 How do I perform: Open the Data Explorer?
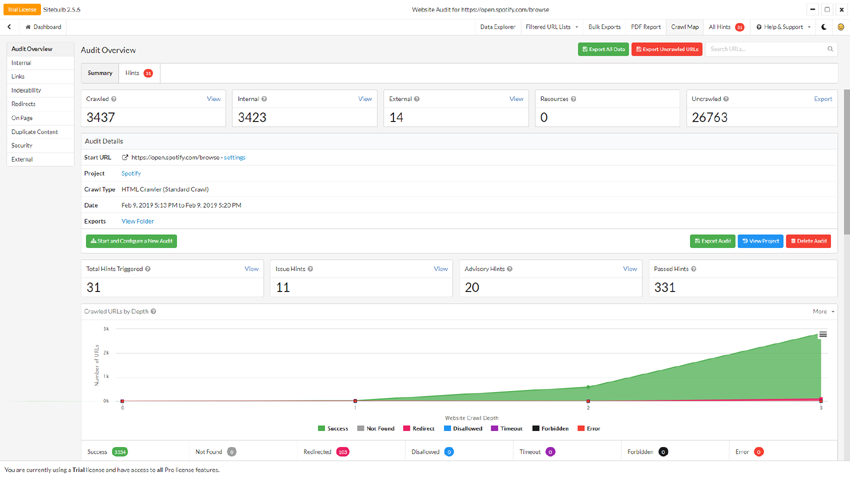[x=498, y=27]
